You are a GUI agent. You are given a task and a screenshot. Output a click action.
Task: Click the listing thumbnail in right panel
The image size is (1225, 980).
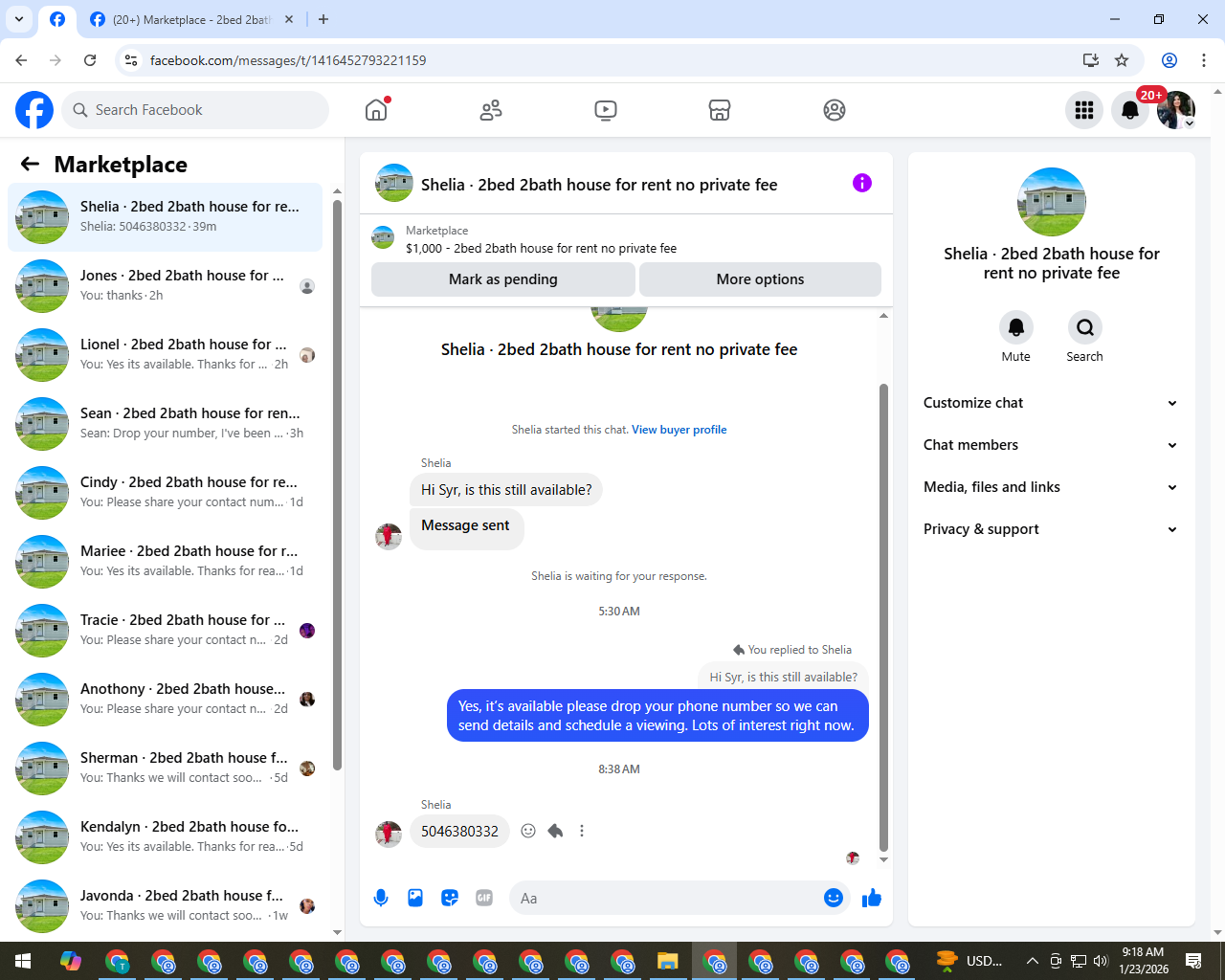pos(1052,202)
